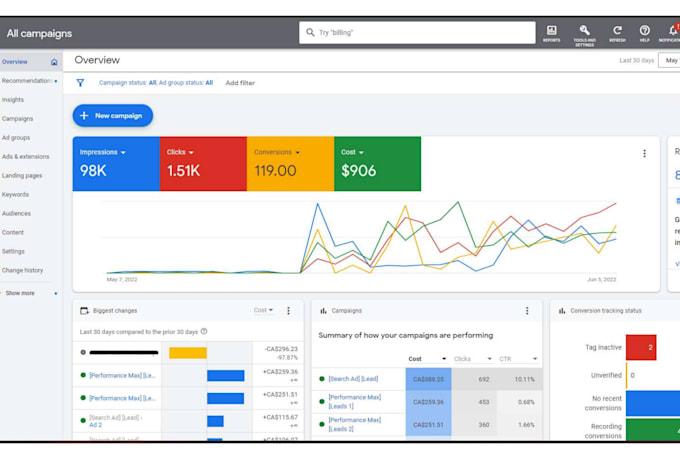Image resolution: width=680 pixels, height=459 pixels.
Task: Open Ads & extensions in the sidebar
Action: (x=26, y=157)
